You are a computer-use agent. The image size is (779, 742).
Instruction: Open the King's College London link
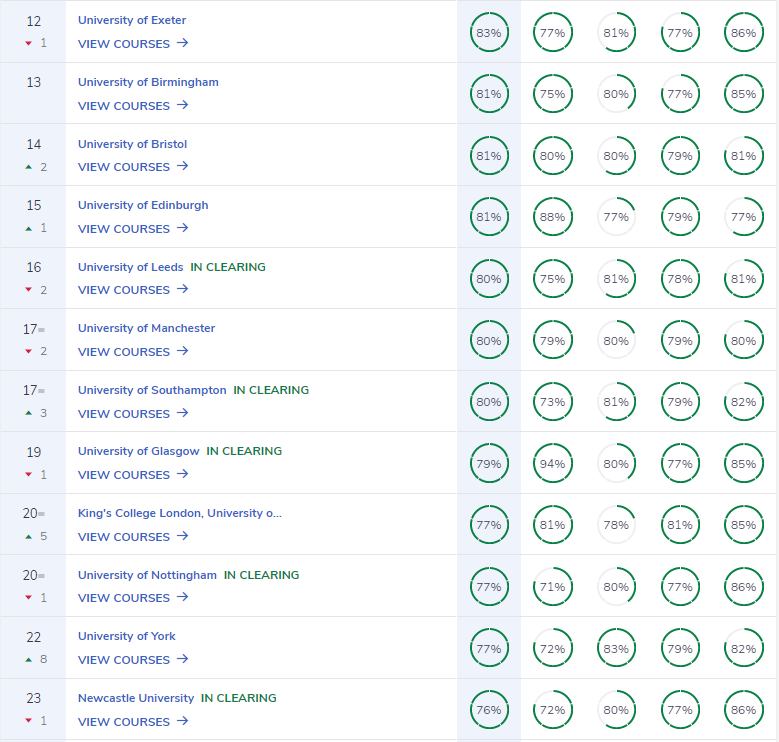click(180, 513)
